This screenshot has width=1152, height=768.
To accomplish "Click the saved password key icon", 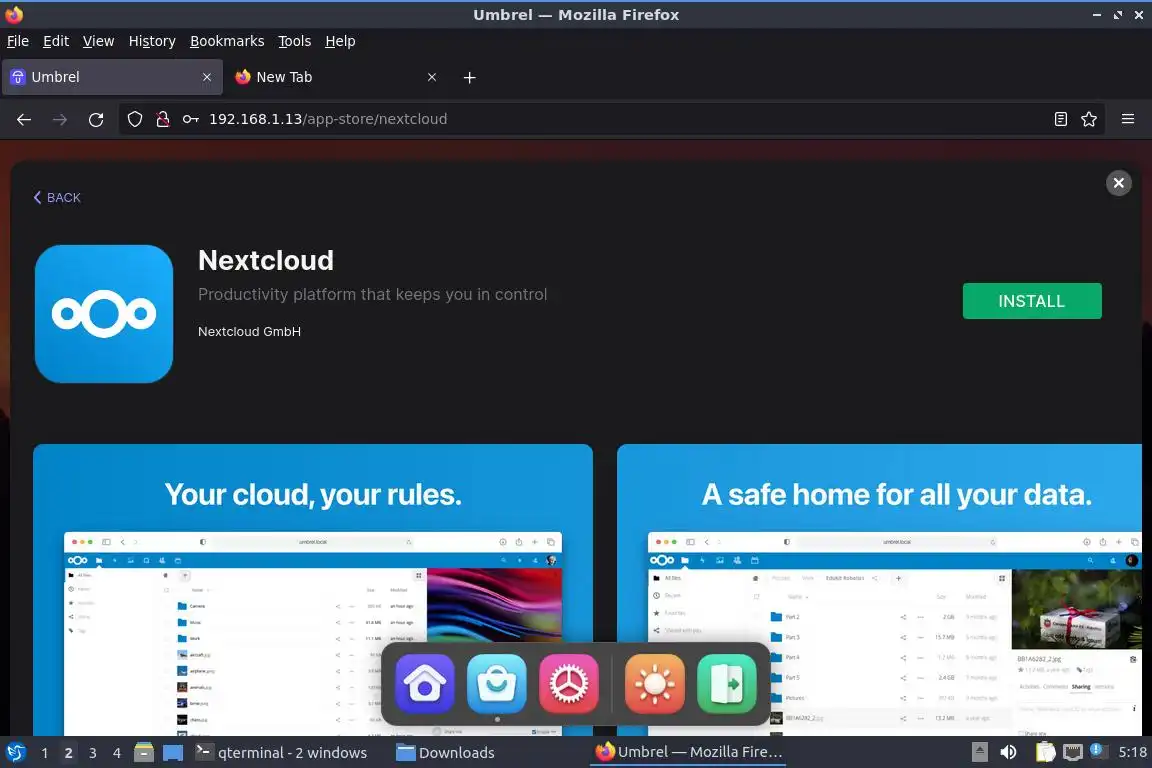I will (x=190, y=119).
